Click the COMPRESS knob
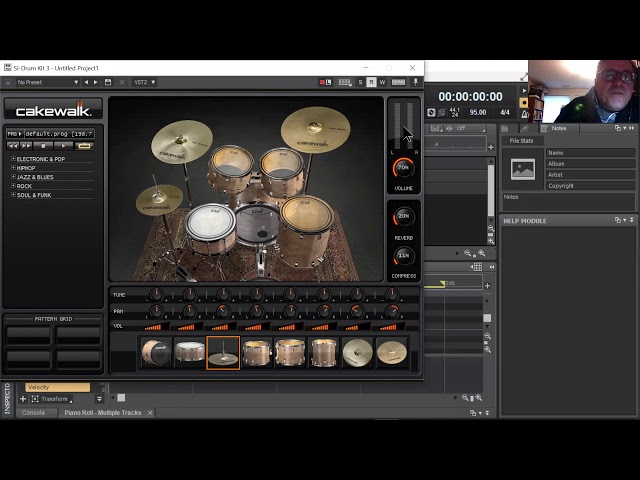 click(404, 256)
